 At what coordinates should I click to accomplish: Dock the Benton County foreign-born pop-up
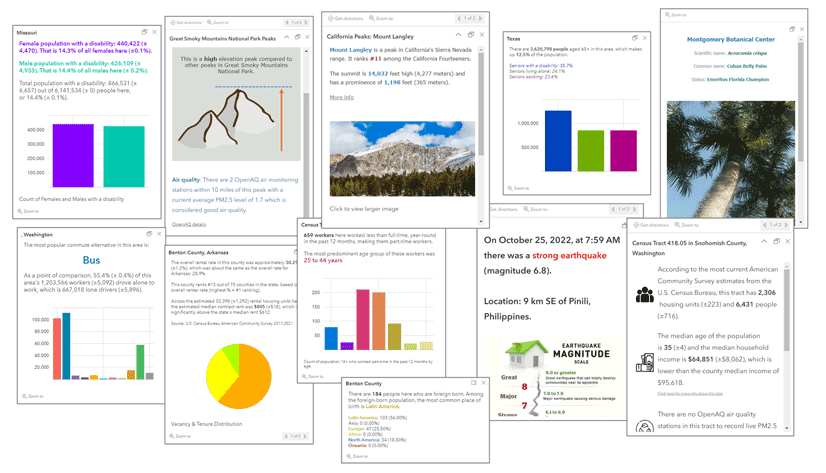(x=474, y=383)
